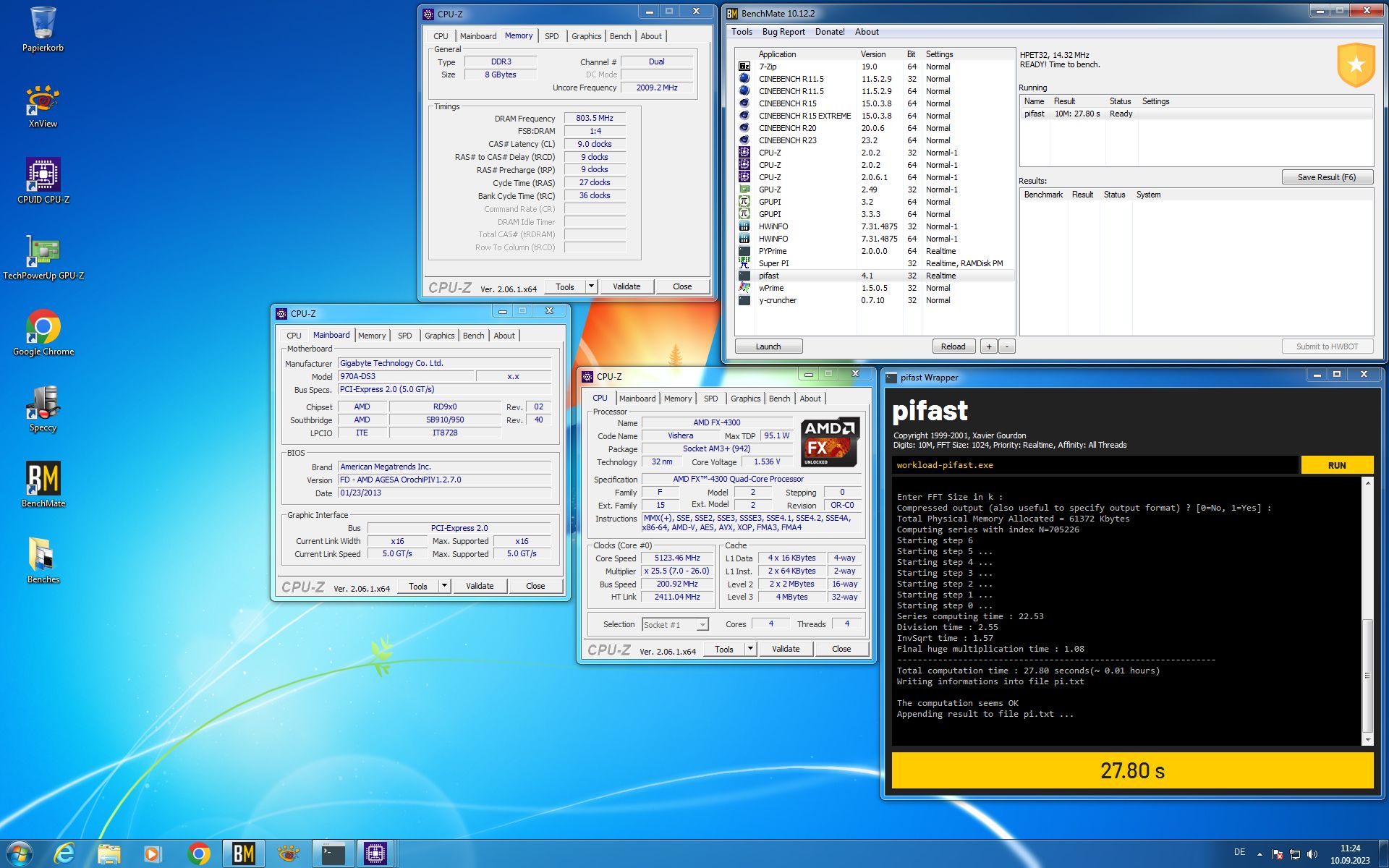Click the Windows Start orb
This screenshot has height=868, width=1389.
[20, 854]
